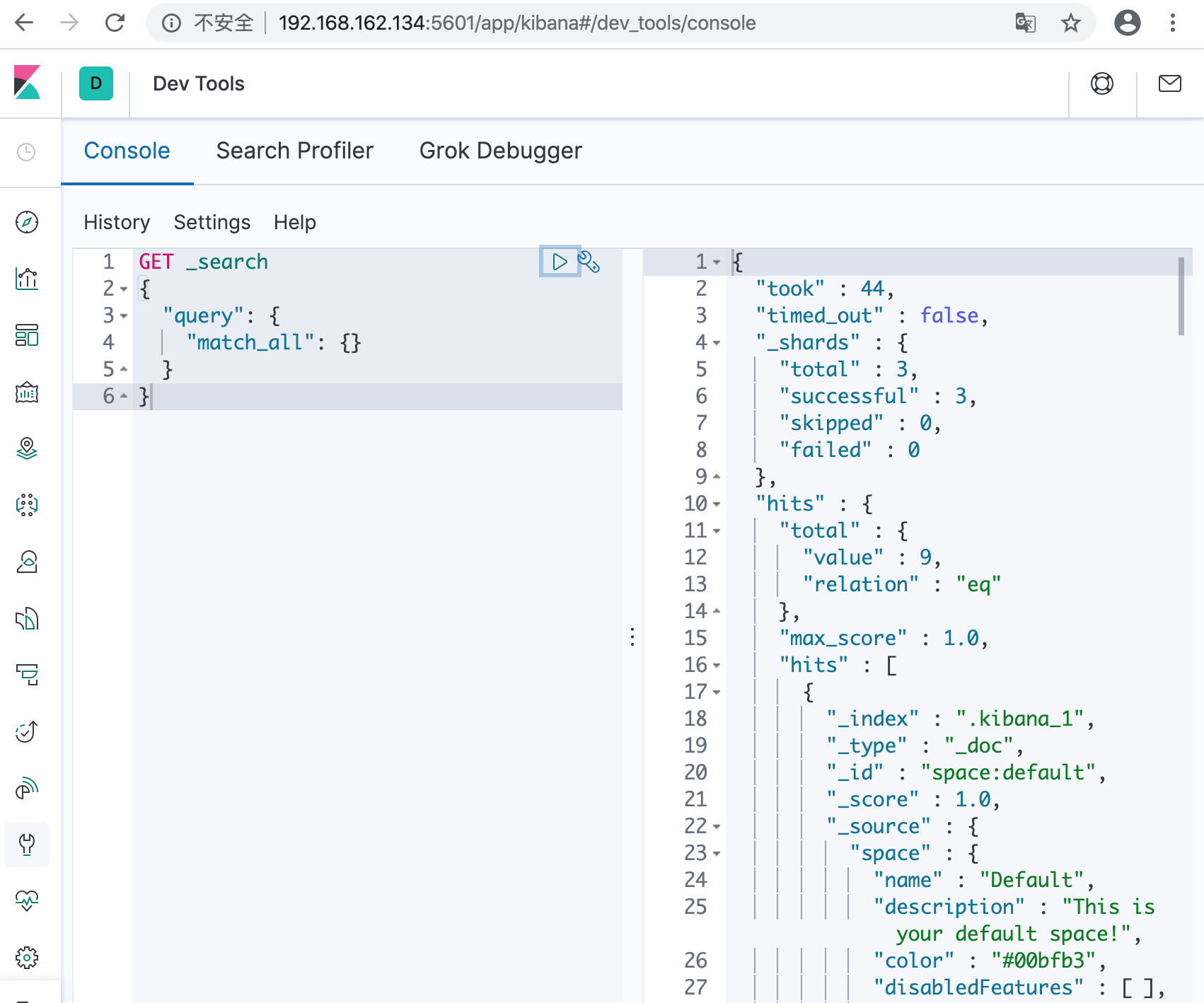Click the "relation" : "eq" line
The height and width of the screenshot is (1003, 1204).
(902, 584)
